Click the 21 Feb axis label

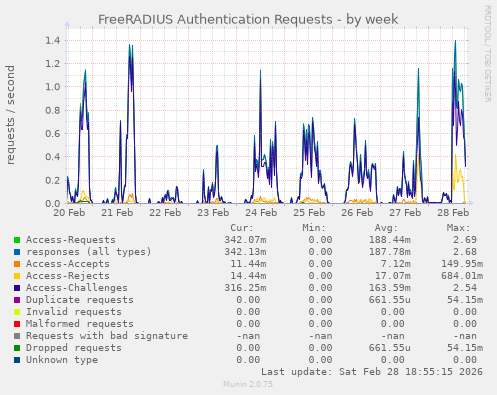[x=117, y=213]
